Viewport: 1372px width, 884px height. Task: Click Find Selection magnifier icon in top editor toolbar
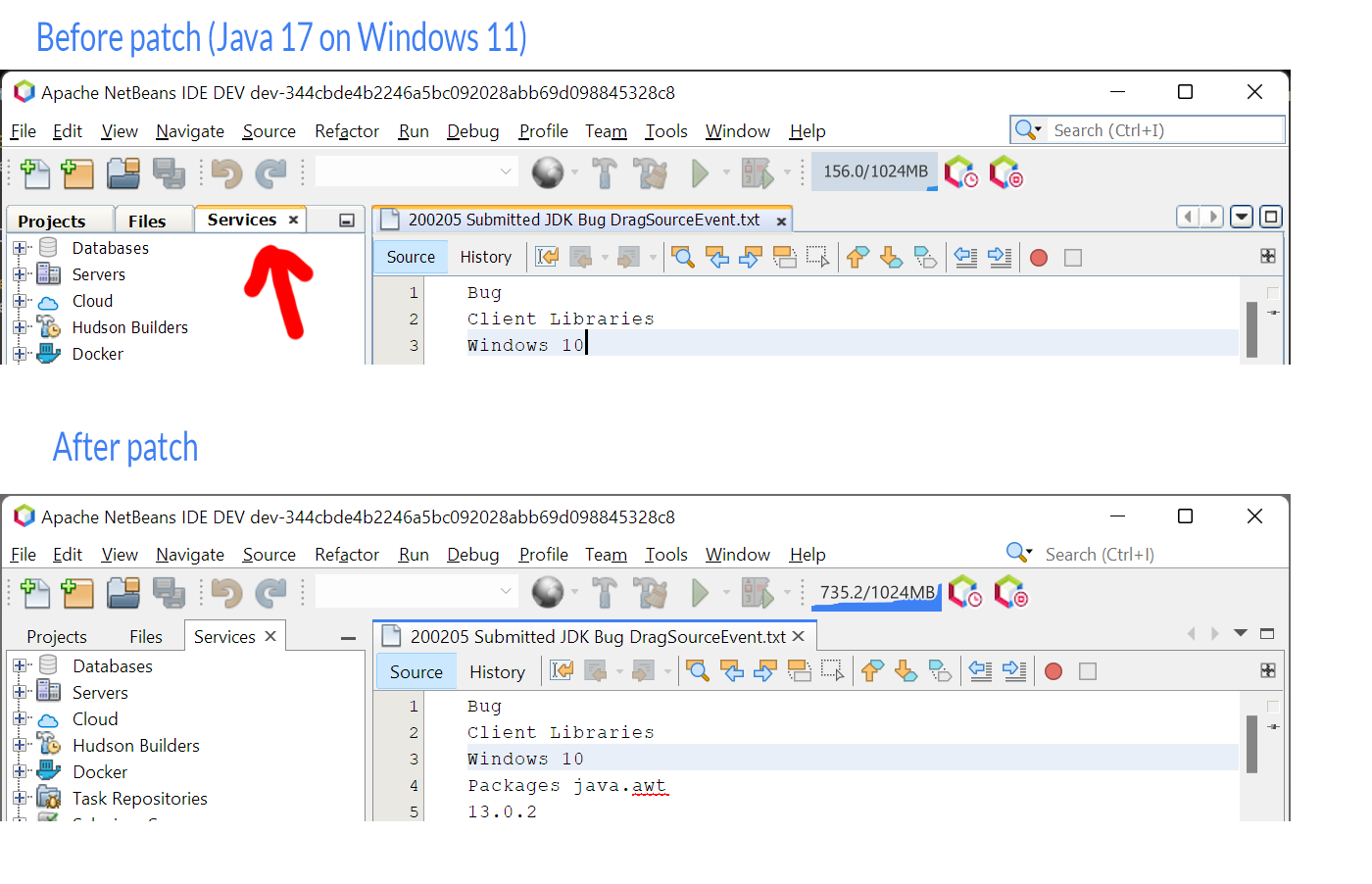click(x=683, y=257)
